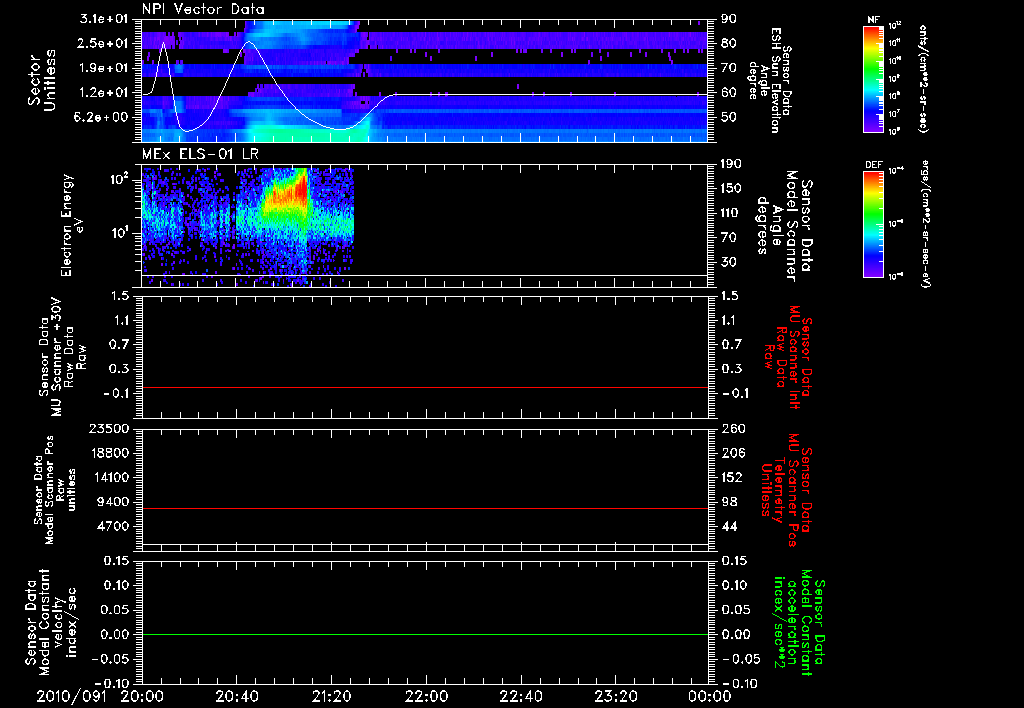1024x708 pixels.
Task: Click the NF label above color bar
Action: (873, 21)
